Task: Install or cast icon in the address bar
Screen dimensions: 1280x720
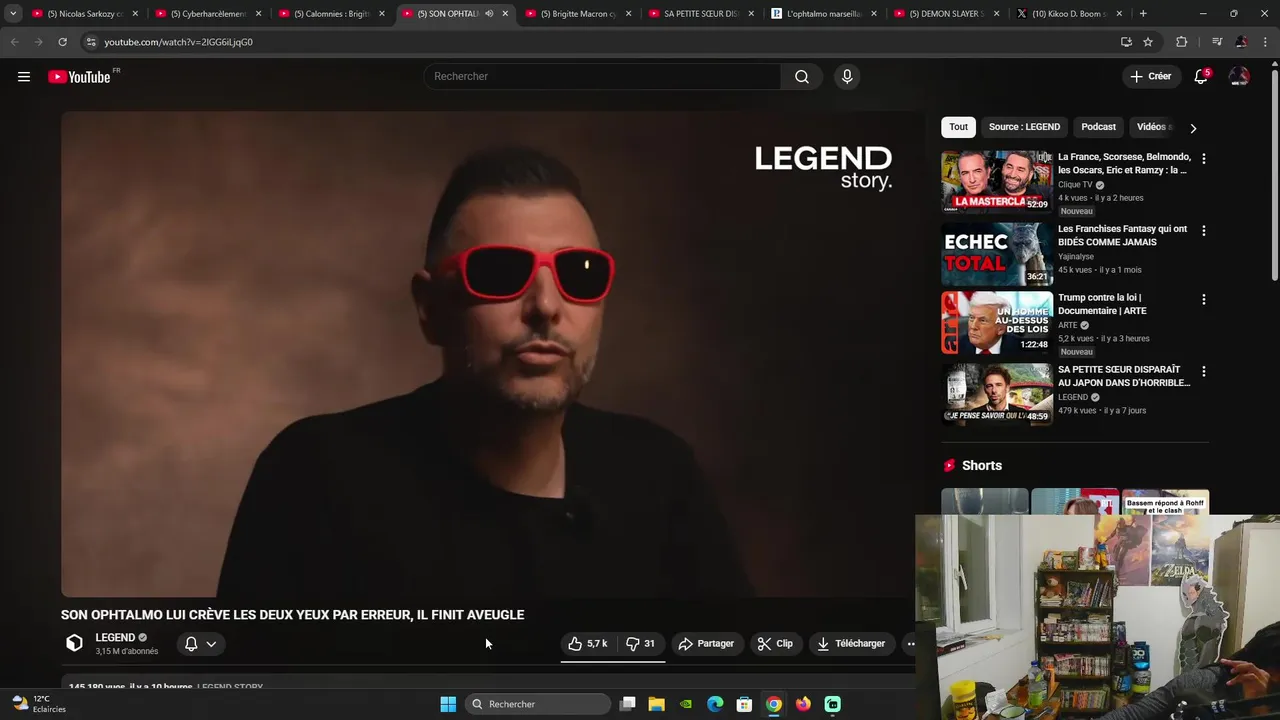Action: (1126, 42)
